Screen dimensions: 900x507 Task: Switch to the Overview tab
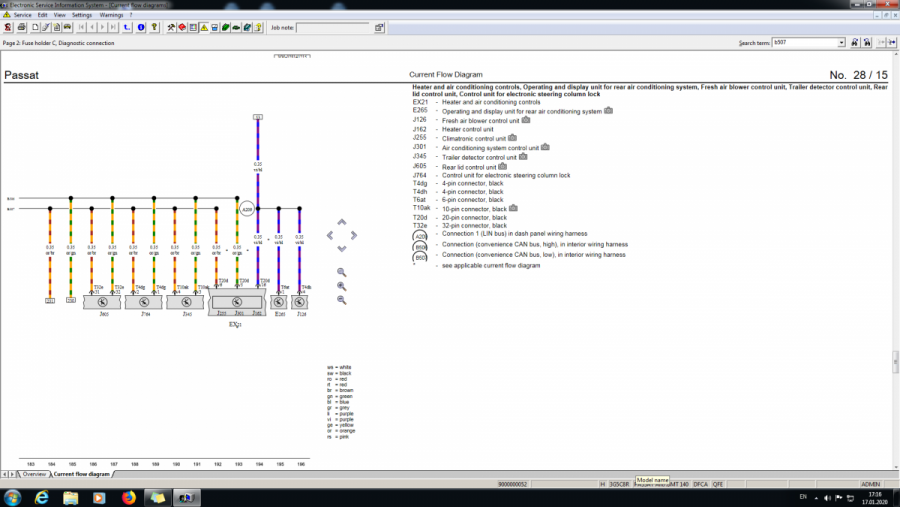(x=34, y=474)
